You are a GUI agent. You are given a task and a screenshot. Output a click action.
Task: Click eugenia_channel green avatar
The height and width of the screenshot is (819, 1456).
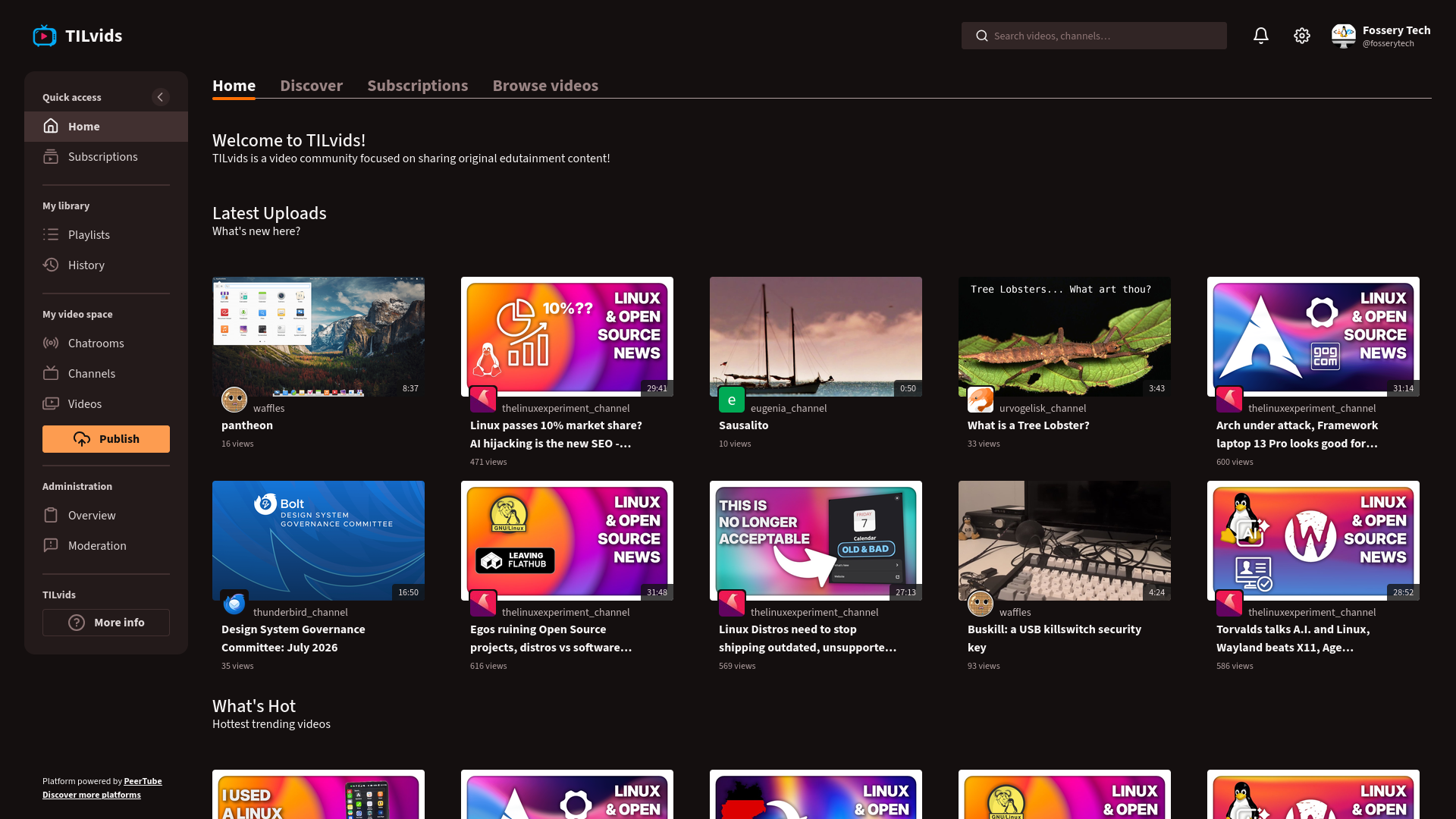(x=732, y=400)
